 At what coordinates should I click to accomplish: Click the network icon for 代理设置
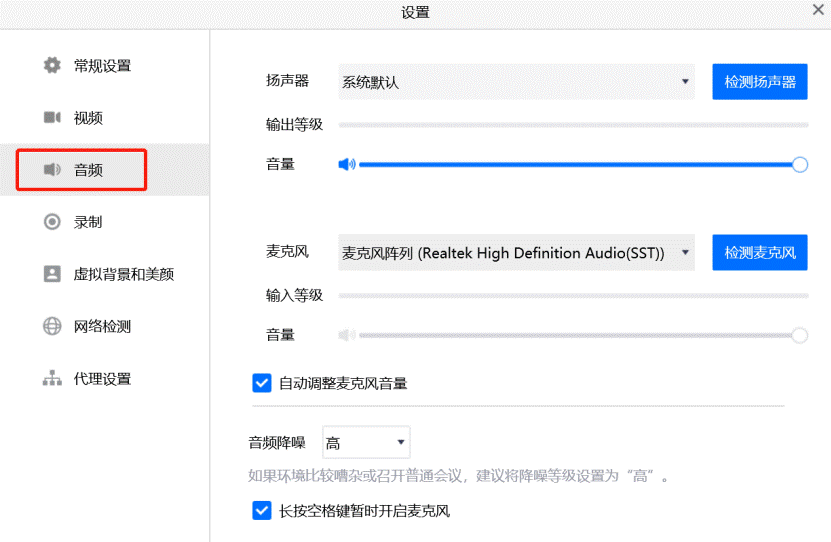52,379
